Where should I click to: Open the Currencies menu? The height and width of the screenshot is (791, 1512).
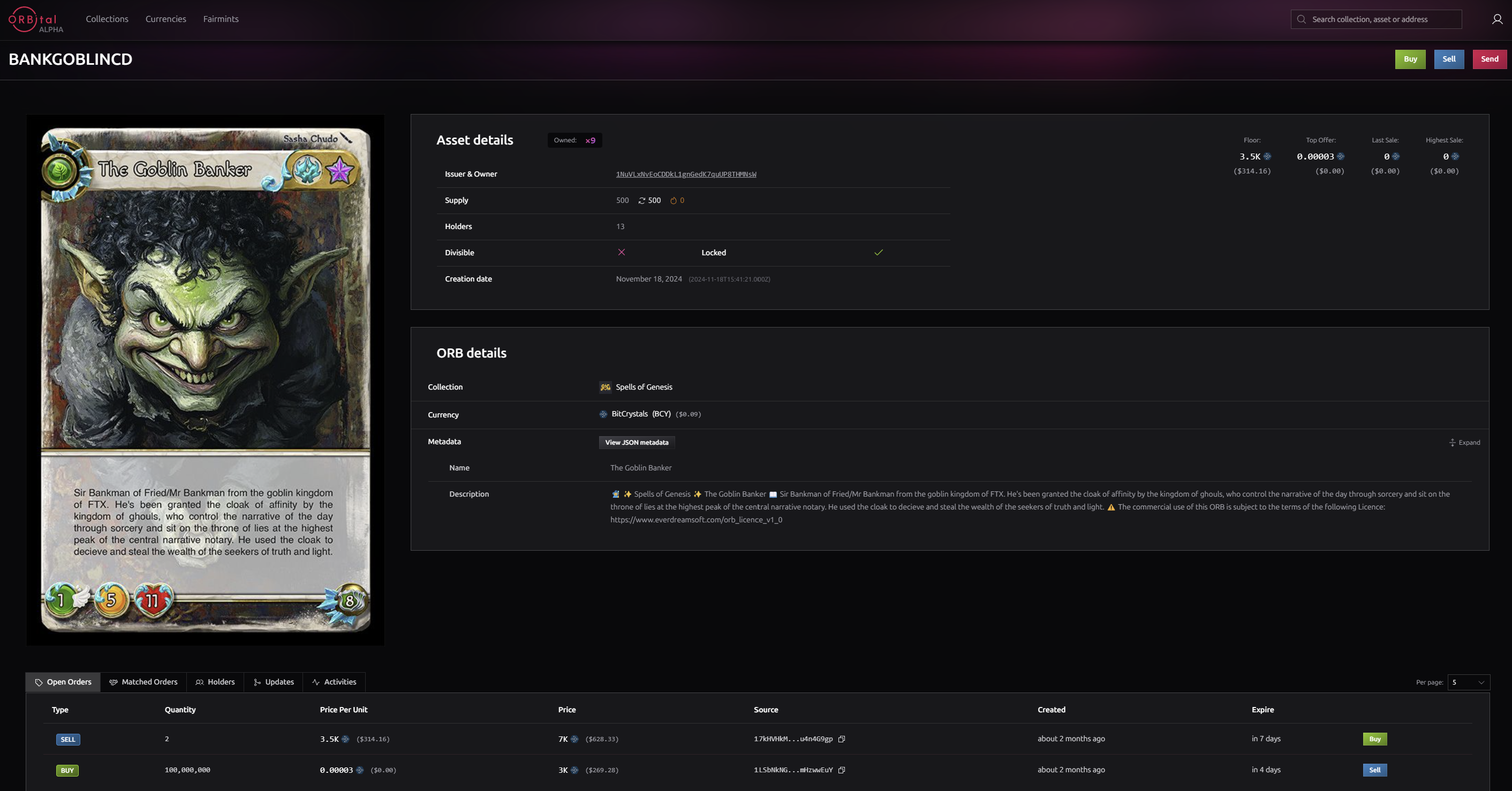tap(165, 19)
